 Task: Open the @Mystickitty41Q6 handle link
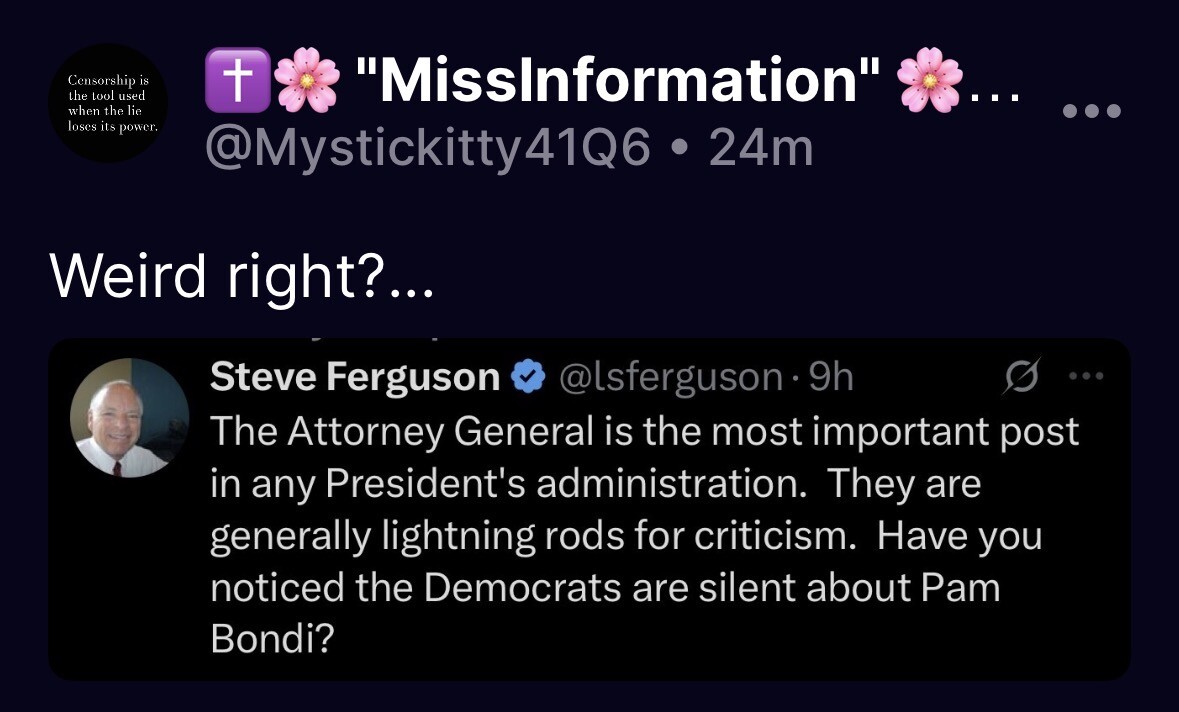(x=428, y=147)
